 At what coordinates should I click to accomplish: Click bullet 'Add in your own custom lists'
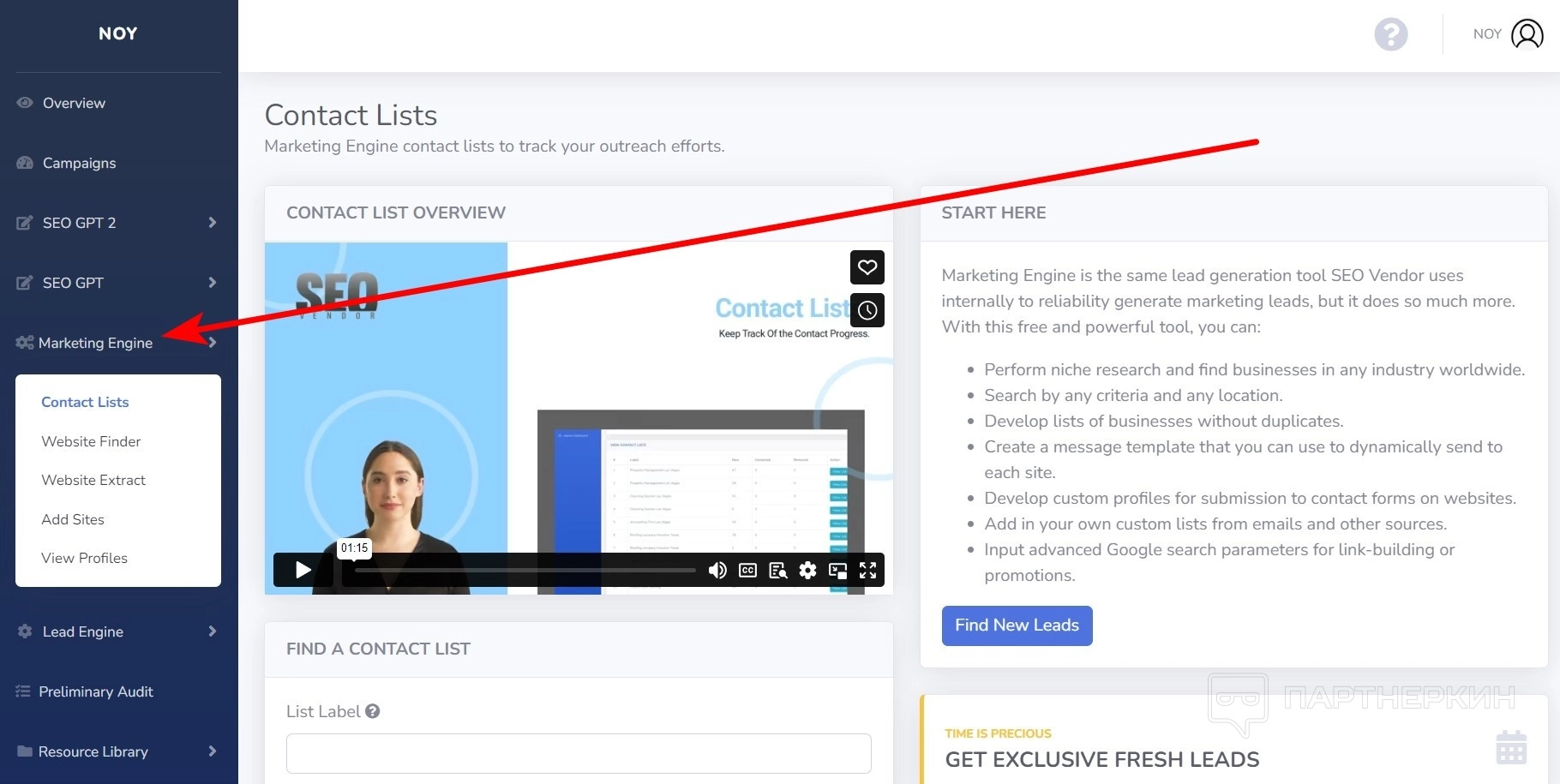1215,524
